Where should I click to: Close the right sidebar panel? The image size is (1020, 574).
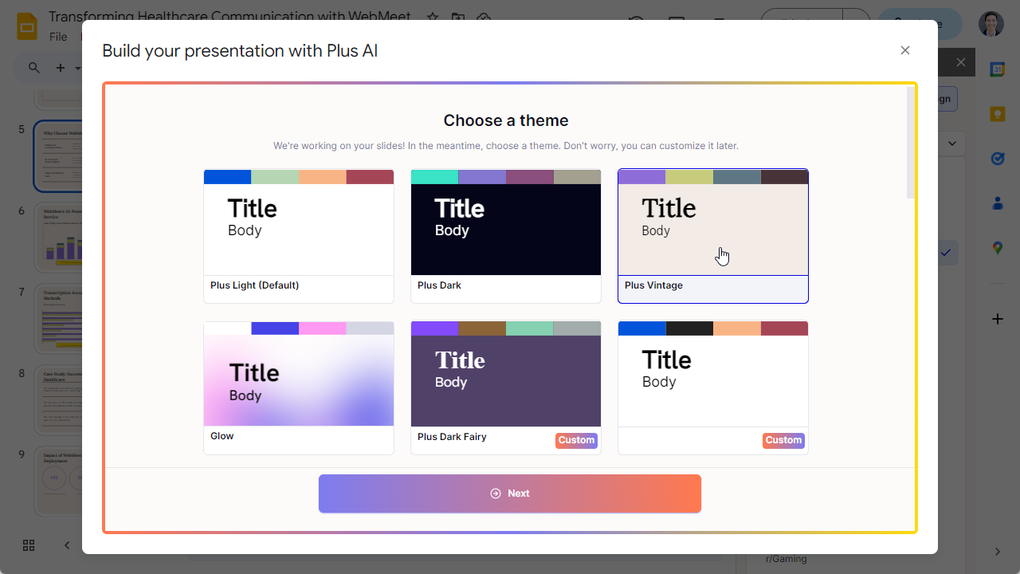(x=961, y=62)
